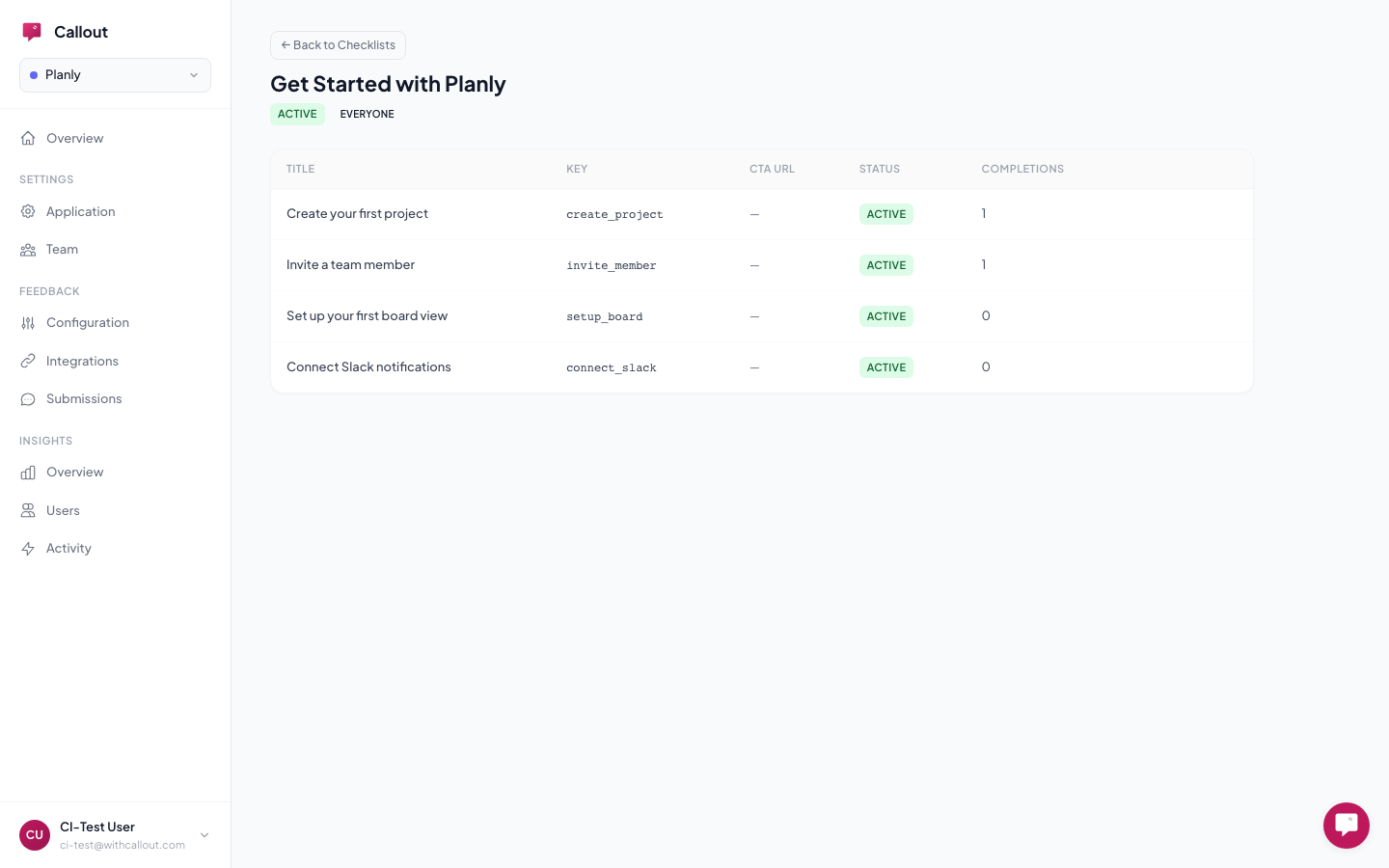
Task: Click the sliders icon for Configuration
Action: click(28, 323)
